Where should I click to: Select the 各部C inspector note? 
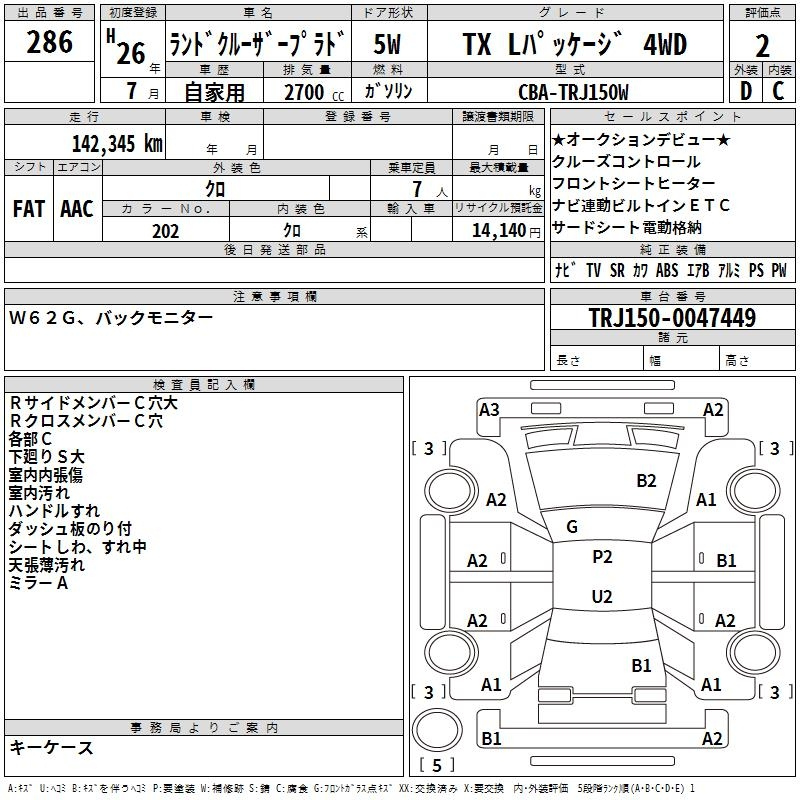(x=30, y=439)
